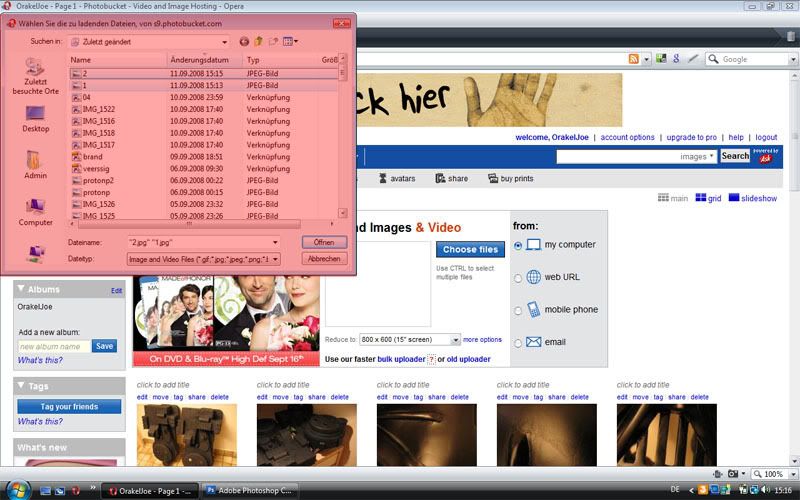Click the green-black icon beside RSS dropdown
This screenshot has width=800, height=500.
661,59
